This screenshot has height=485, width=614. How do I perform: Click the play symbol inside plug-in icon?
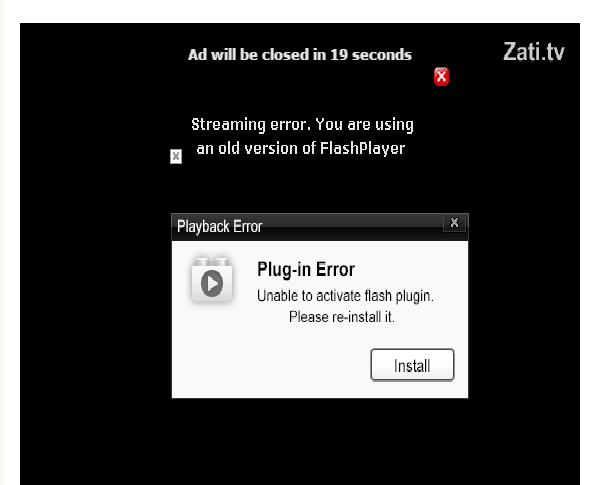[x=212, y=283]
